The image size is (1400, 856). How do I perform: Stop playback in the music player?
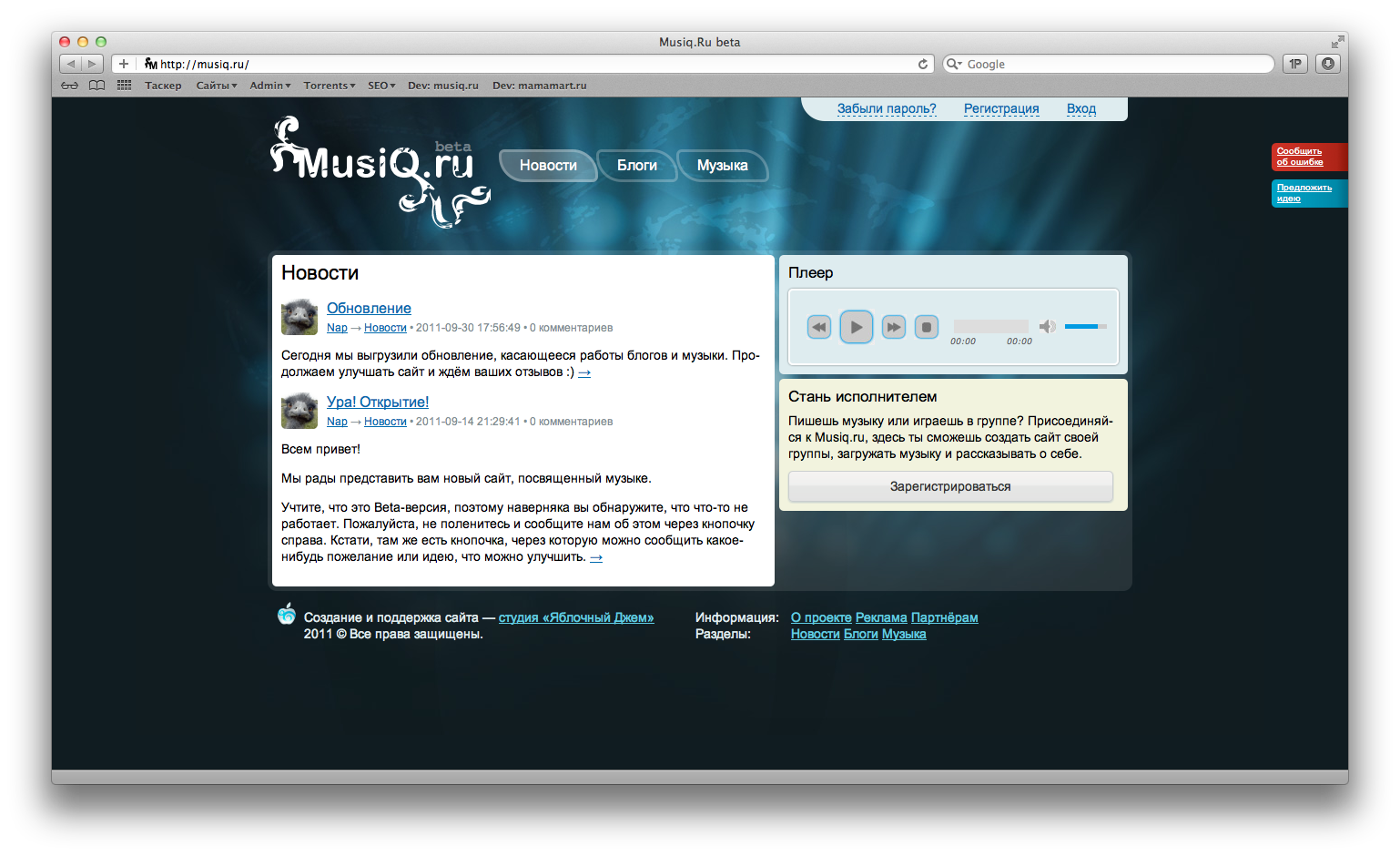click(x=927, y=327)
